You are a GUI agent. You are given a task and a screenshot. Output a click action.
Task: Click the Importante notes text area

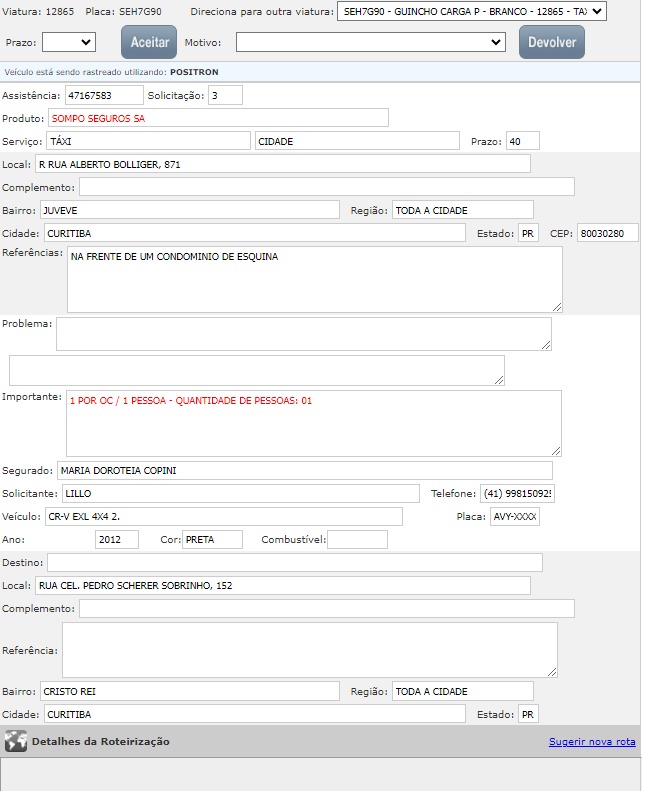[x=314, y=423]
